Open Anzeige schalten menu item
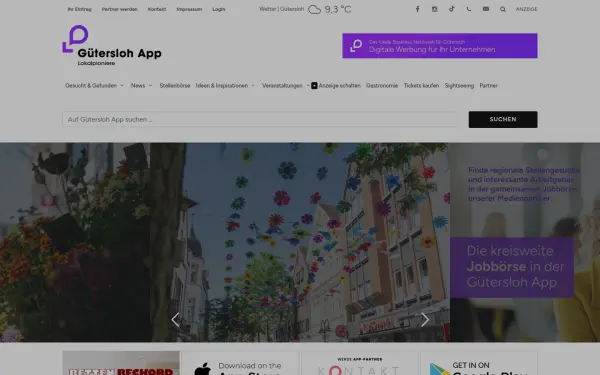Screen dimensions: 600x375 339,85
